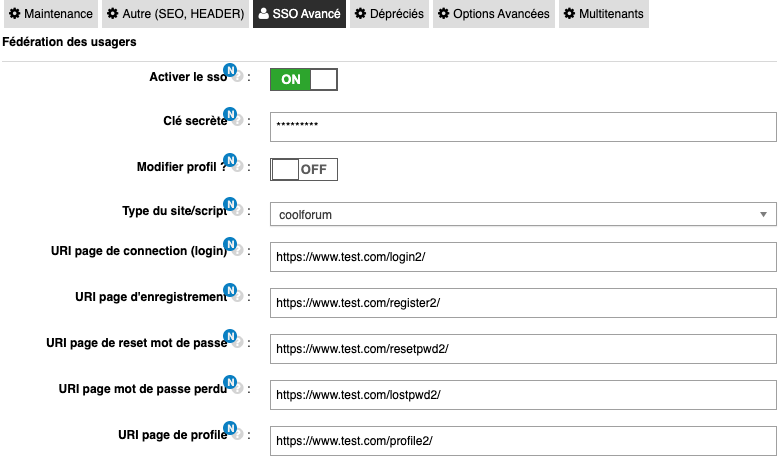Click the N help icon beside Clé secrète
Viewport: 783px width, 462px height.
pyautogui.click(x=232, y=117)
